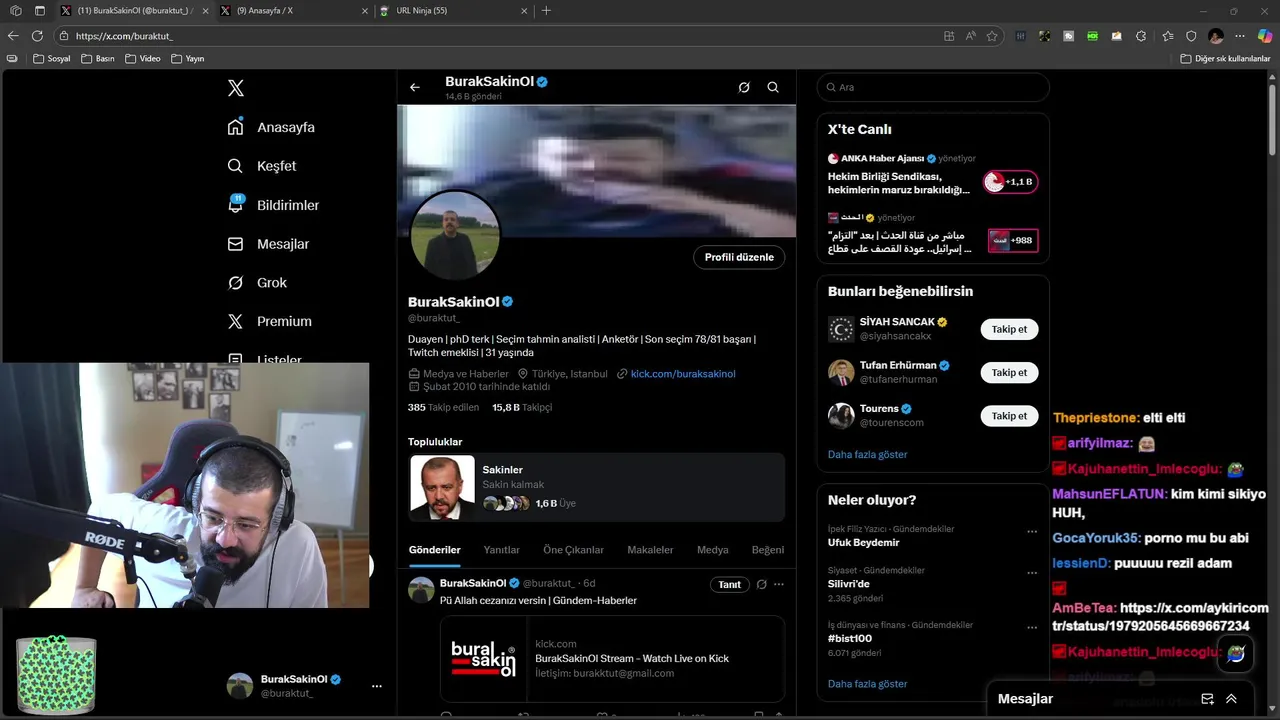Viewport: 1280px width, 720px height.
Task: Open Grok from the sidebar
Action: (x=257, y=283)
